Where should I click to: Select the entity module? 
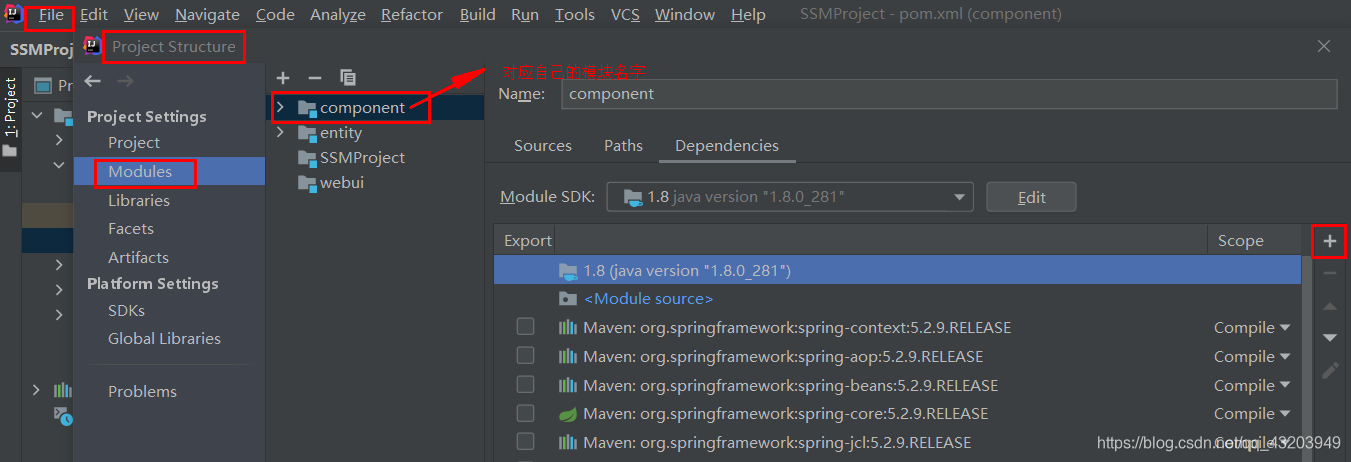pos(341,133)
